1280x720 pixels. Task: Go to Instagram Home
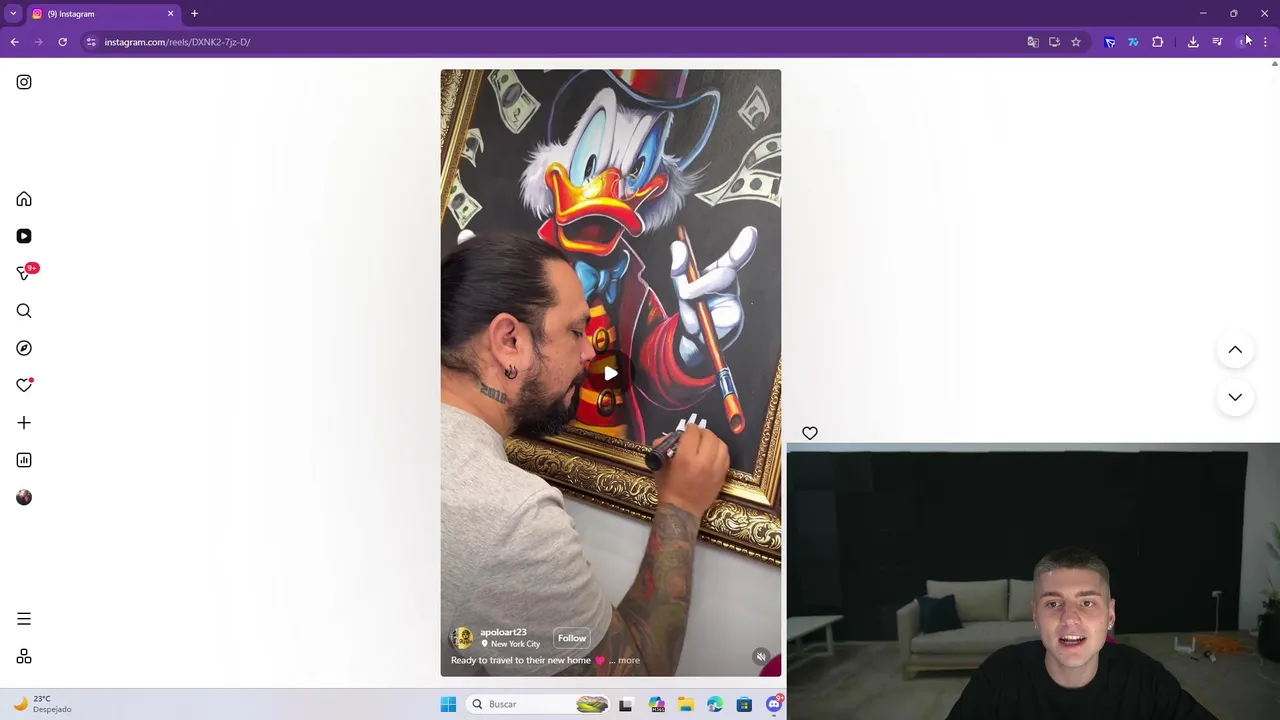pyautogui.click(x=24, y=199)
